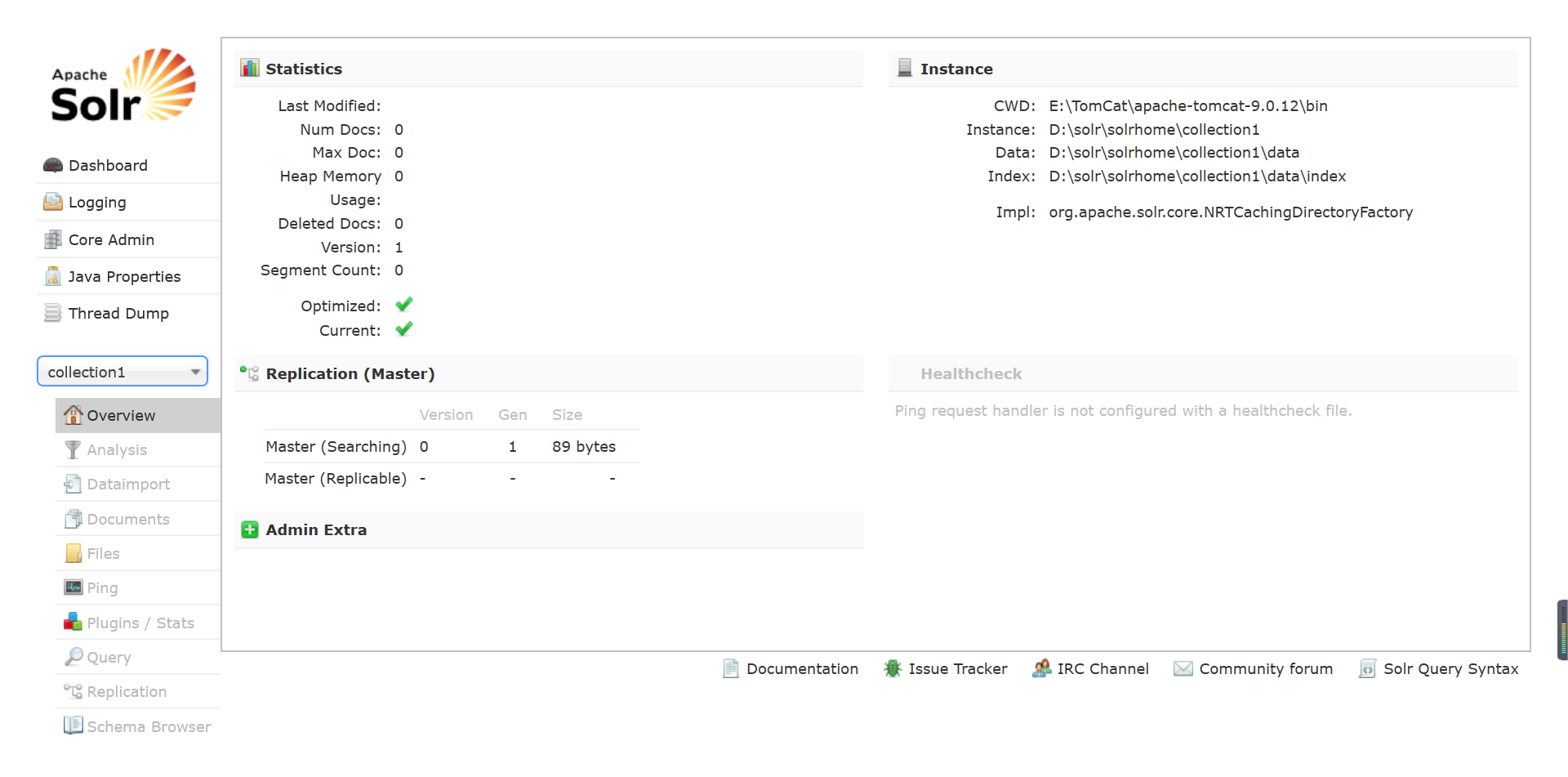
Task: Expand Admin Extra with green plus
Action: 250,529
